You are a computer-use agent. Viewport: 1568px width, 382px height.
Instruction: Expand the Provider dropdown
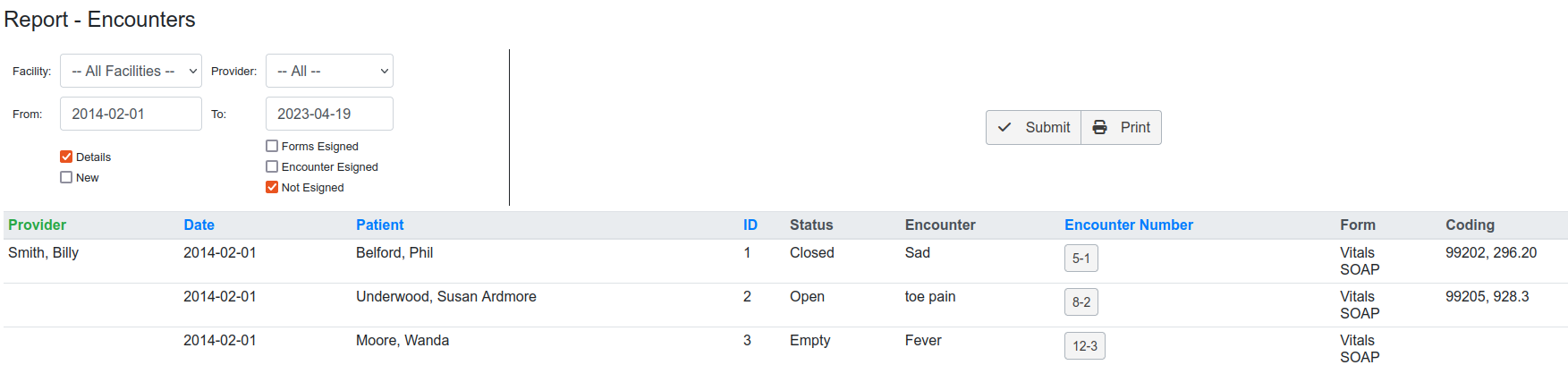click(x=329, y=72)
